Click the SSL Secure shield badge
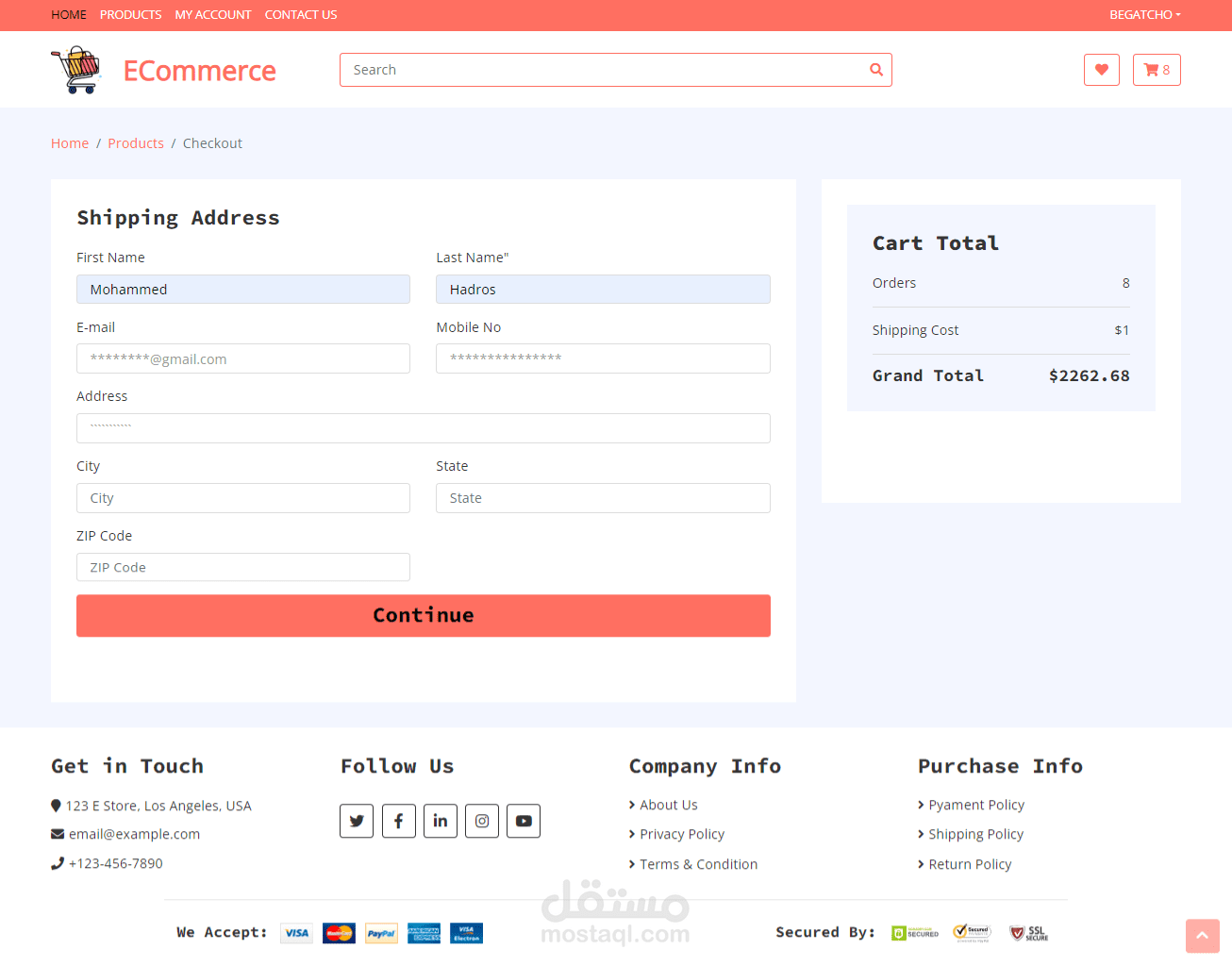The width and height of the screenshot is (1232, 966). click(x=1029, y=933)
